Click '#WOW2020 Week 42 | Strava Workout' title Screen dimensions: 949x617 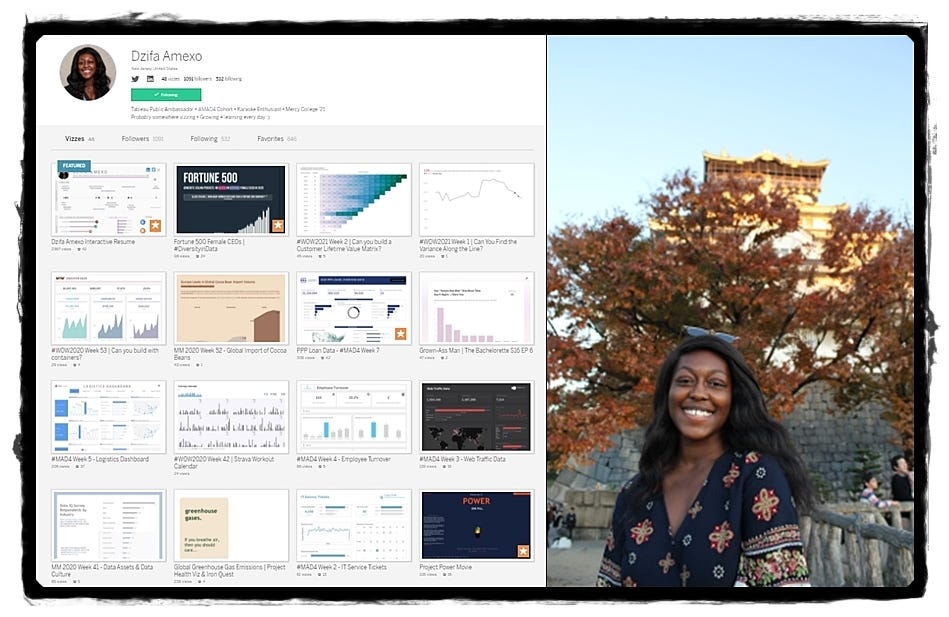224,463
